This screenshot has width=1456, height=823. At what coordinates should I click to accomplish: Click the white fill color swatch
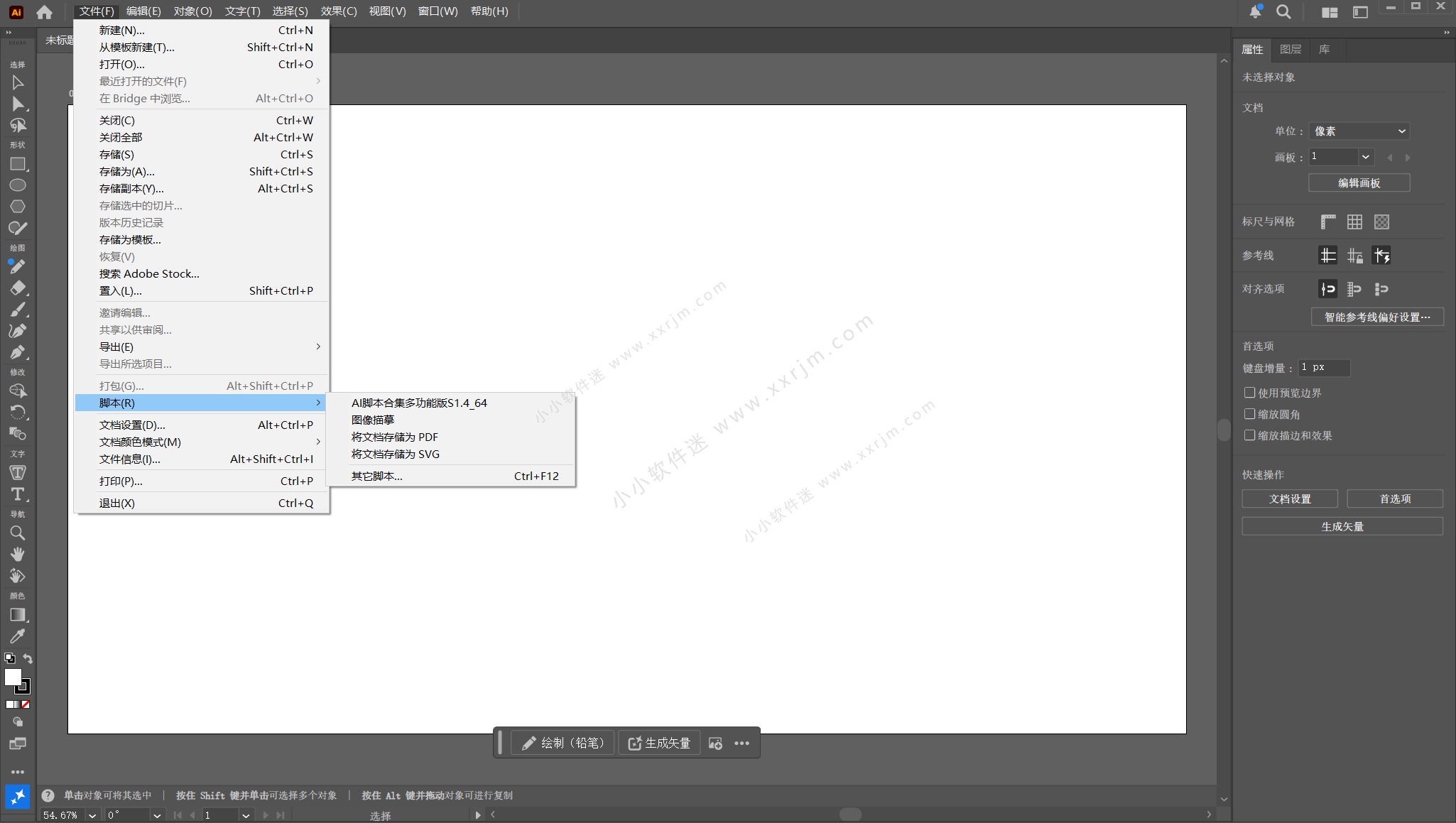(x=13, y=677)
